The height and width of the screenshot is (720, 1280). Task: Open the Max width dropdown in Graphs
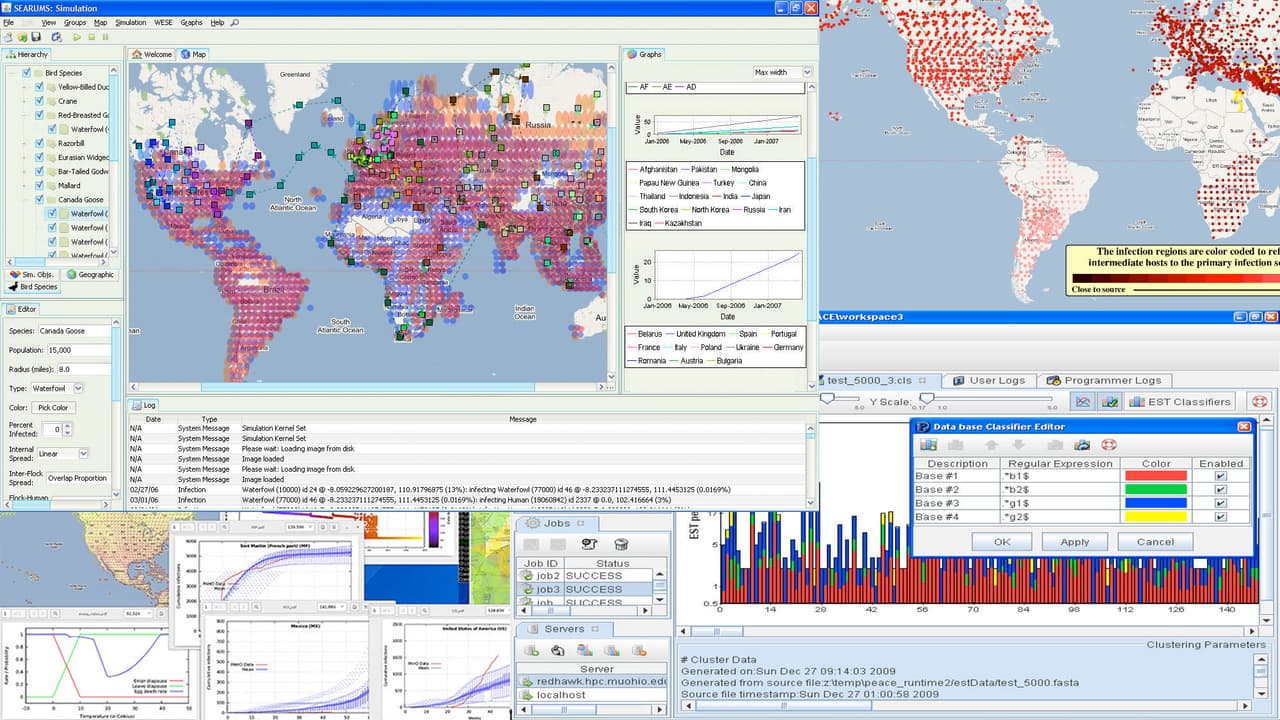(806, 72)
